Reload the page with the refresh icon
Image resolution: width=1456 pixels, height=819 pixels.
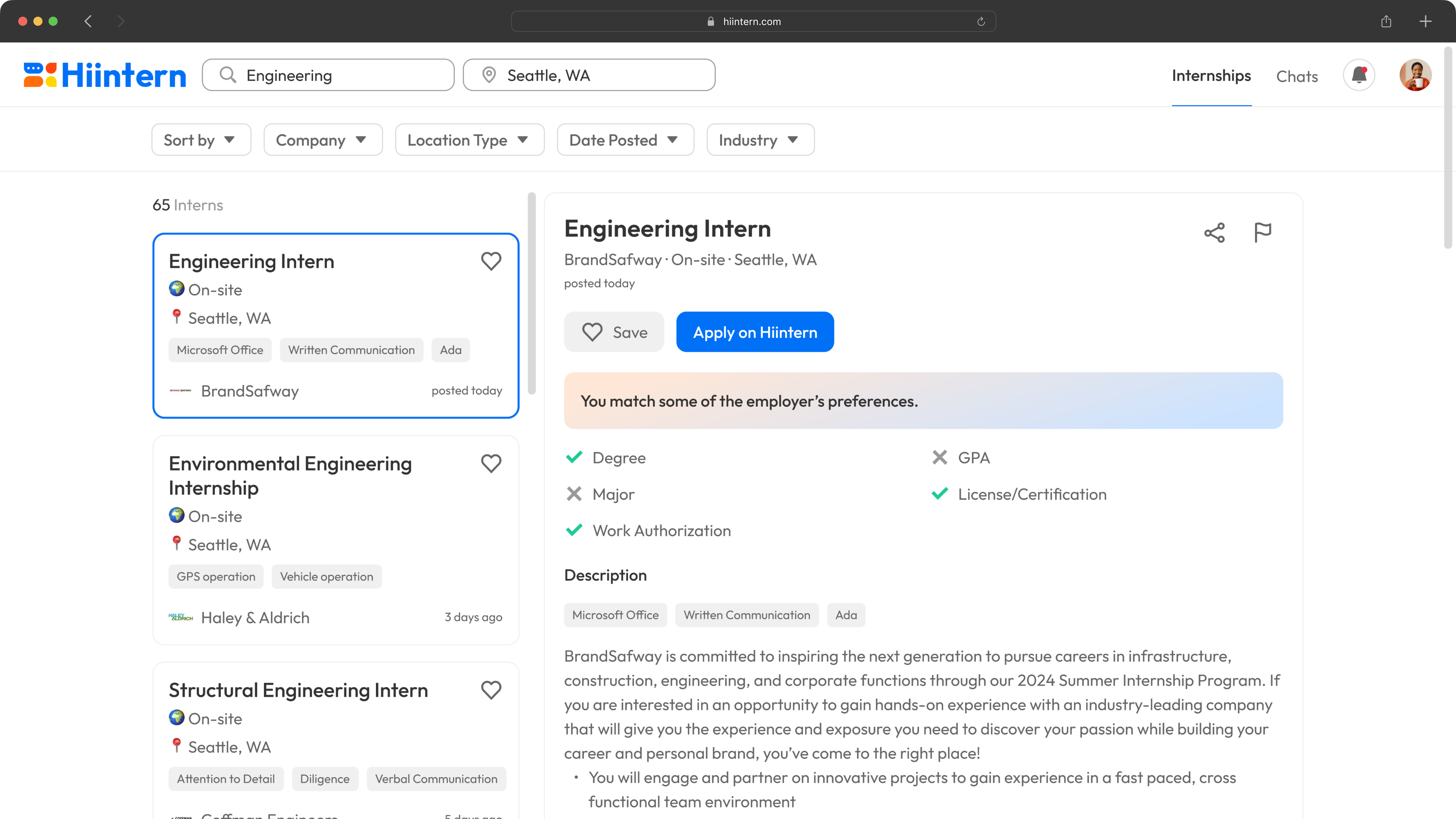point(981,21)
